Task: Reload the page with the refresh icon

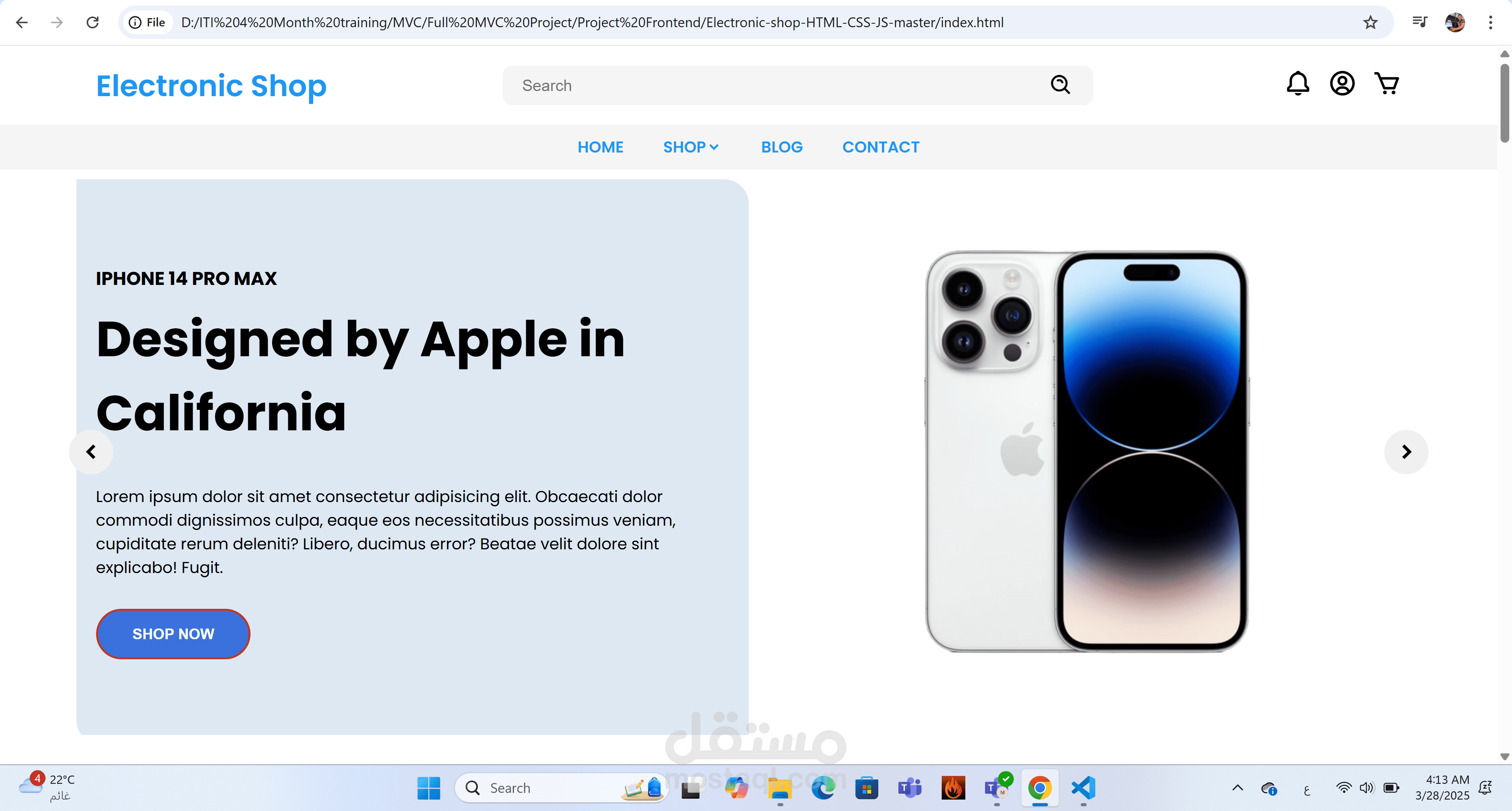Action: [93, 22]
